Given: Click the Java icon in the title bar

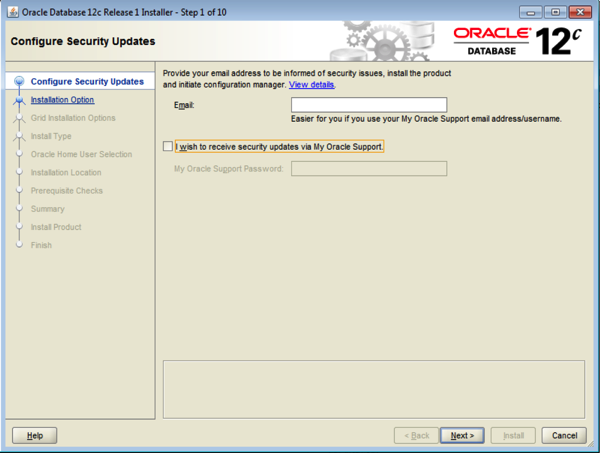Looking at the screenshot, I should tap(13, 12).
